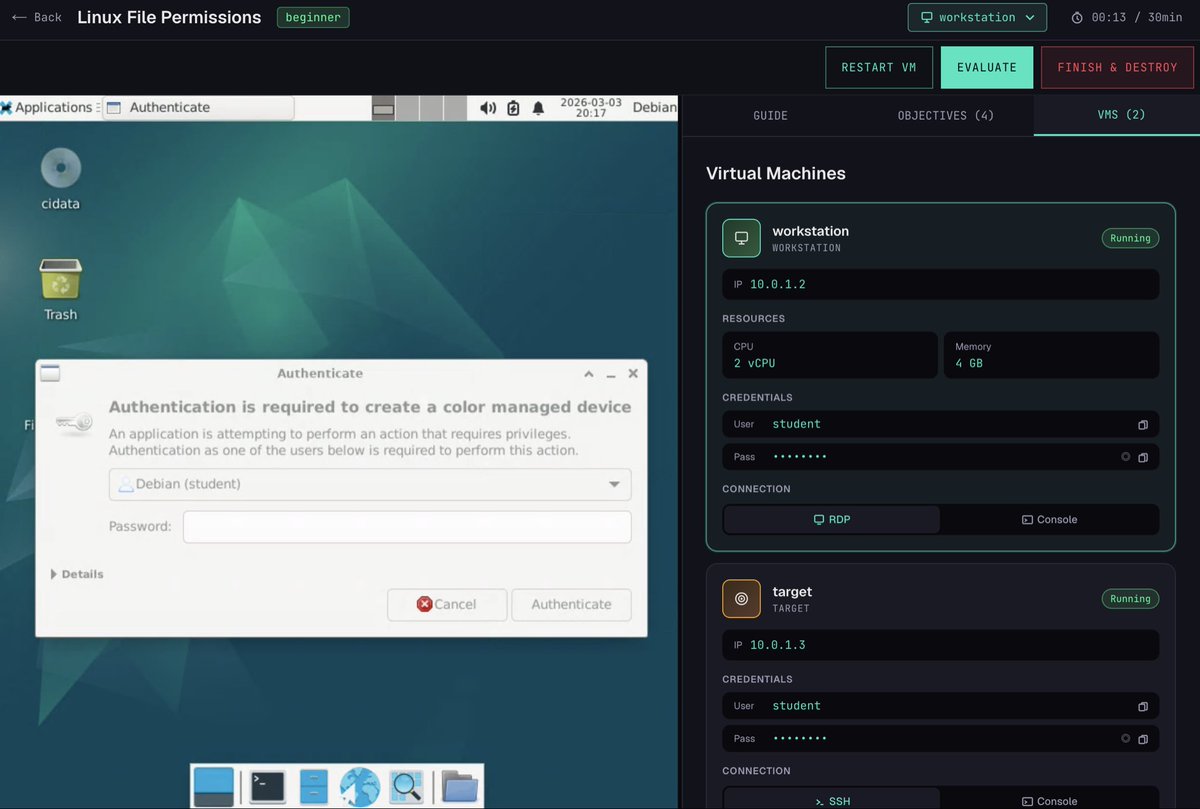The height and width of the screenshot is (809, 1200).
Task: Expand the Details section in Authenticate dialog
Action: pyautogui.click(x=77, y=574)
